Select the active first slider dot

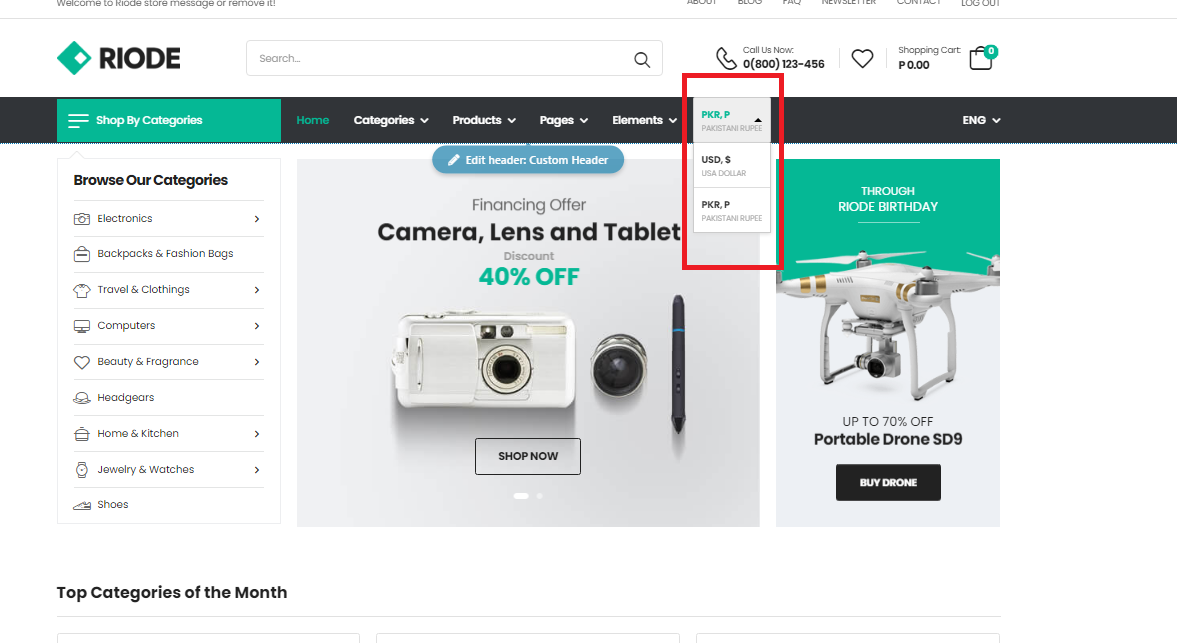(520, 496)
